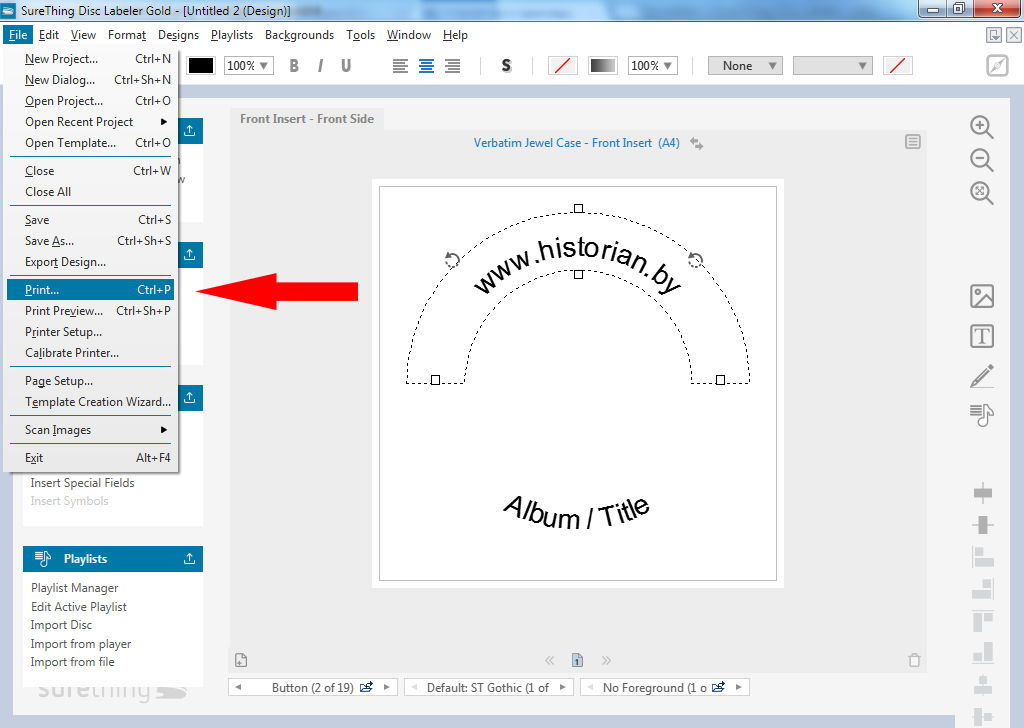Click the playlist music note icon
The height and width of the screenshot is (728, 1024).
(982, 414)
